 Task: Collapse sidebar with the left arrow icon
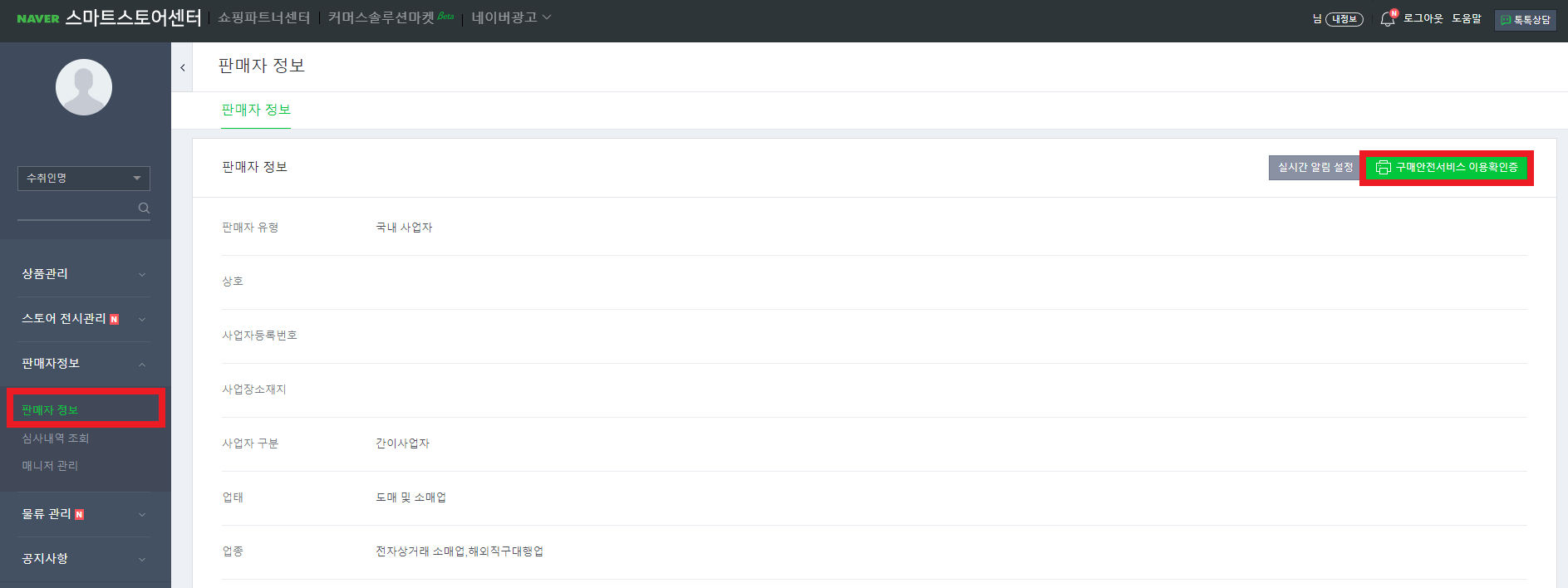pyautogui.click(x=182, y=67)
